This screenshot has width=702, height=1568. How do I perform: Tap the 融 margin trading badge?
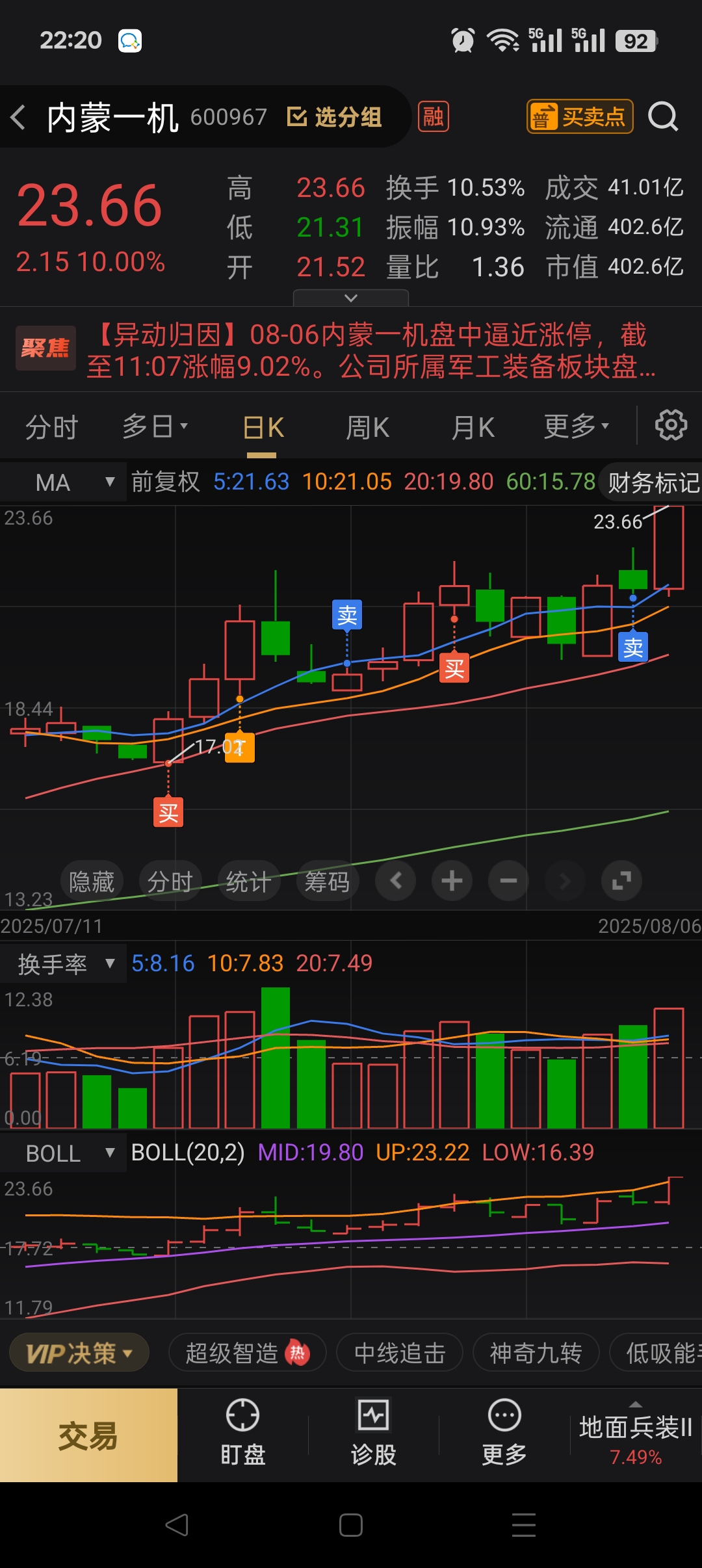tap(434, 117)
